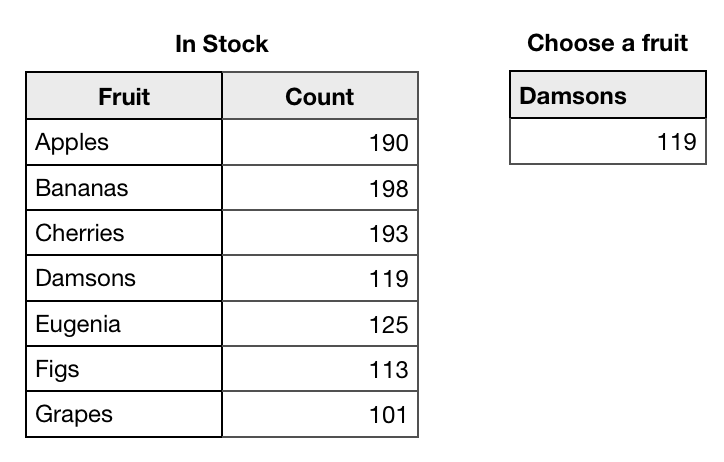The height and width of the screenshot is (462, 724).
Task: Click the Count column header
Action: (319, 97)
